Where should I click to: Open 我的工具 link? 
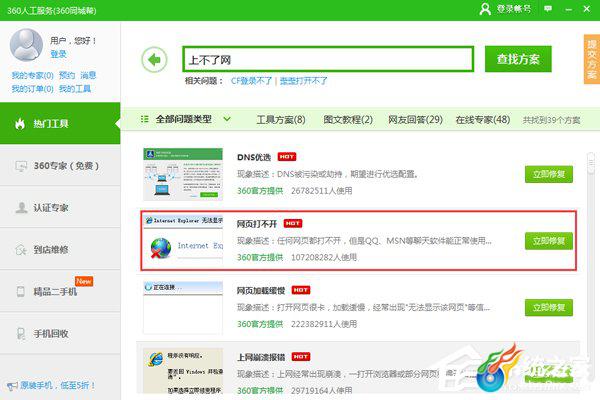click(75, 89)
